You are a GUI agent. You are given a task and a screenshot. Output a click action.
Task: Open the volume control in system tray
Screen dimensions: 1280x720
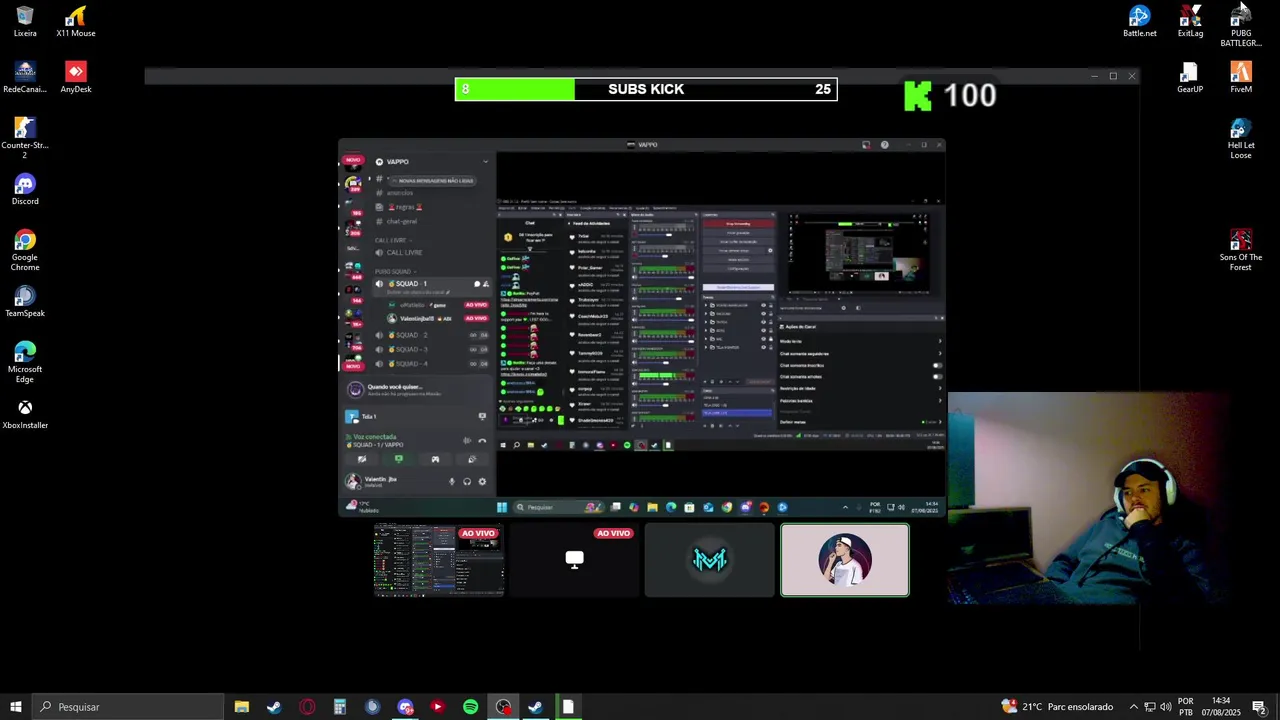(1165, 707)
